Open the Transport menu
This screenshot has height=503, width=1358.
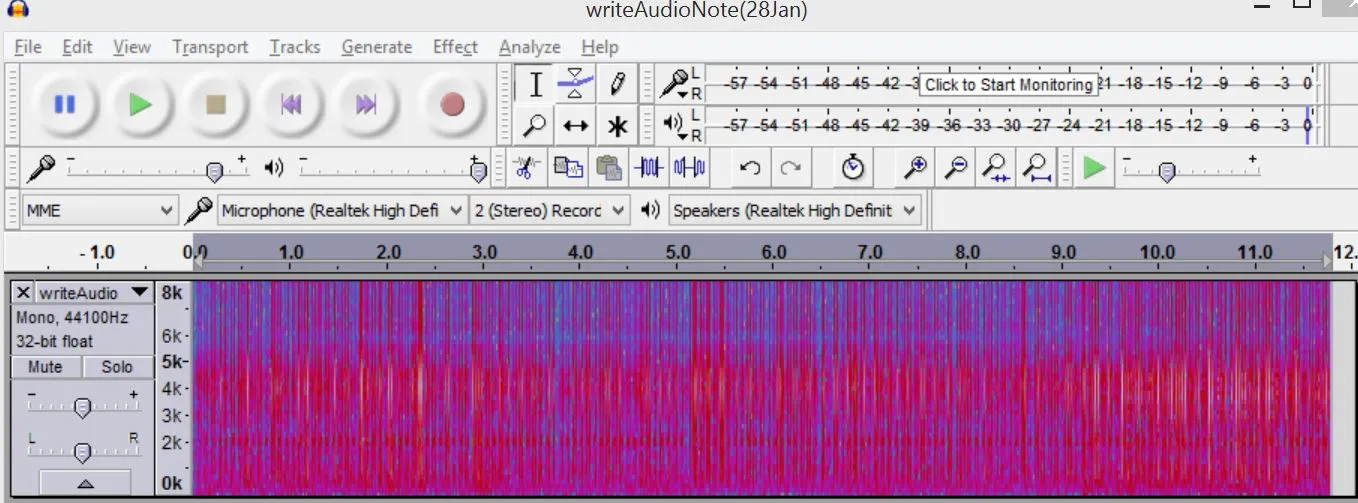(x=210, y=47)
